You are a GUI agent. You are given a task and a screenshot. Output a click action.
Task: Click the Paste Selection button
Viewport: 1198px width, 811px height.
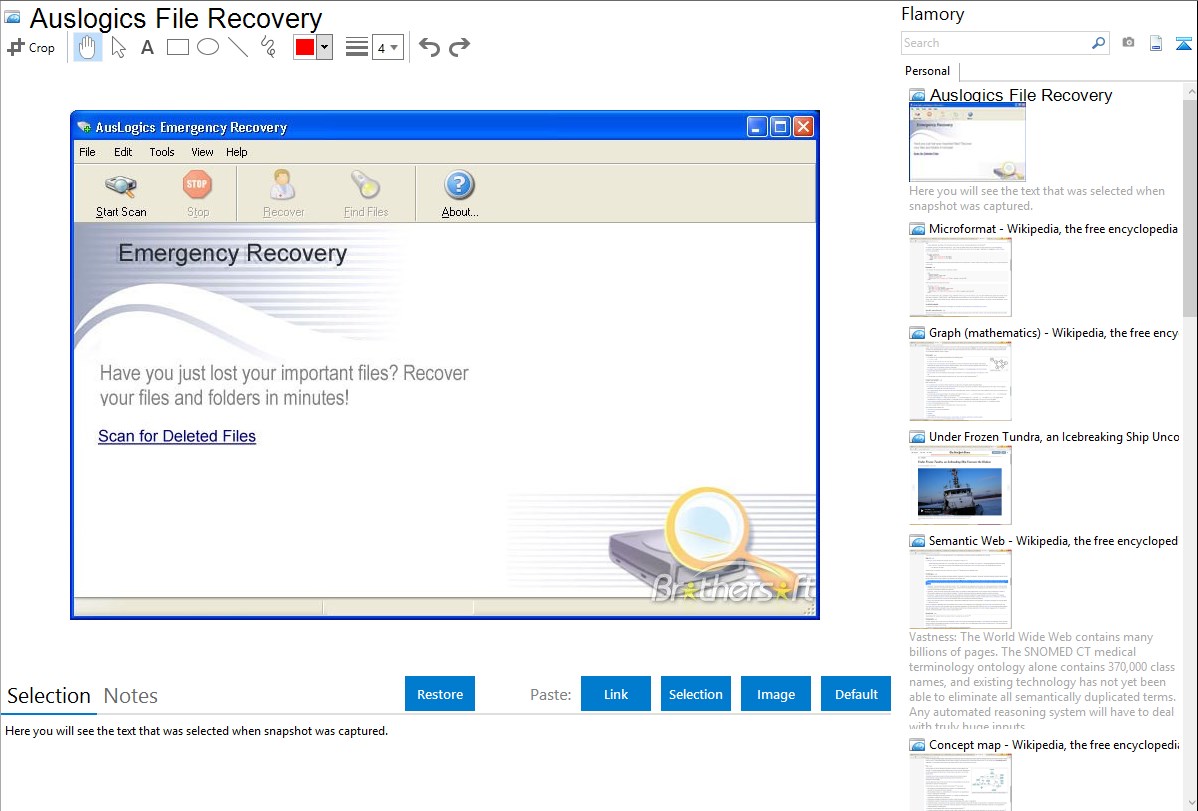tap(696, 694)
